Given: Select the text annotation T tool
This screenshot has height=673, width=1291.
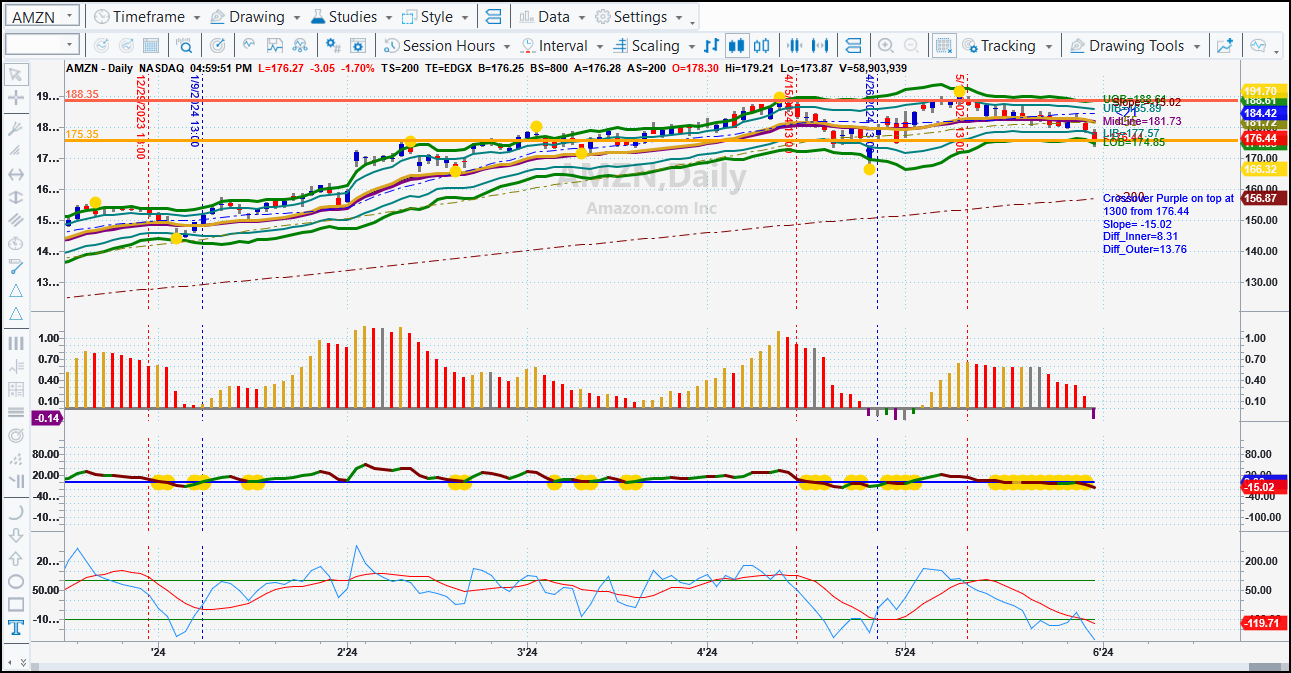Looking at the screenshot, I should [15, 628].
